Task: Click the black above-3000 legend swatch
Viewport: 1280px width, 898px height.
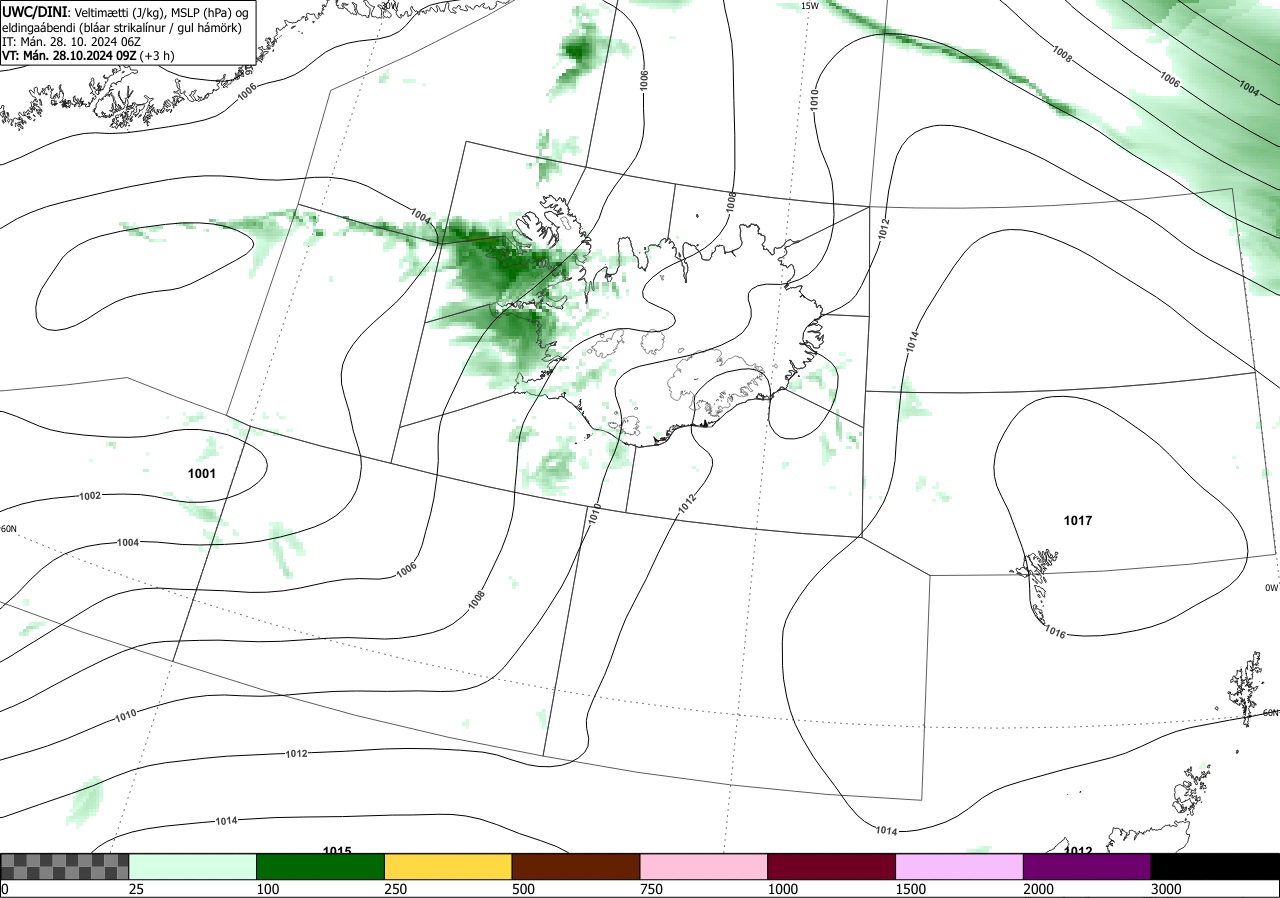Action: (x=1215, y=866)
